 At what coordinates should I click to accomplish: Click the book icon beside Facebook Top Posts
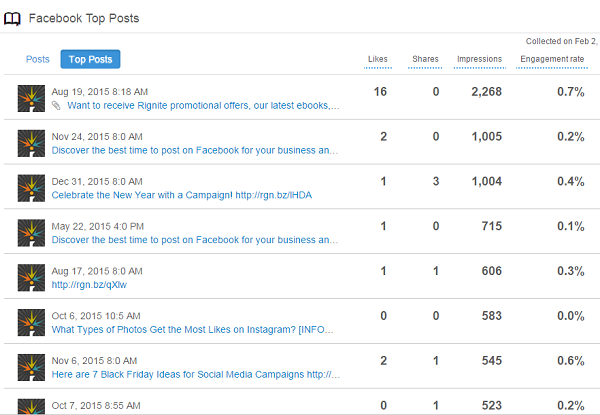(12, 18)
